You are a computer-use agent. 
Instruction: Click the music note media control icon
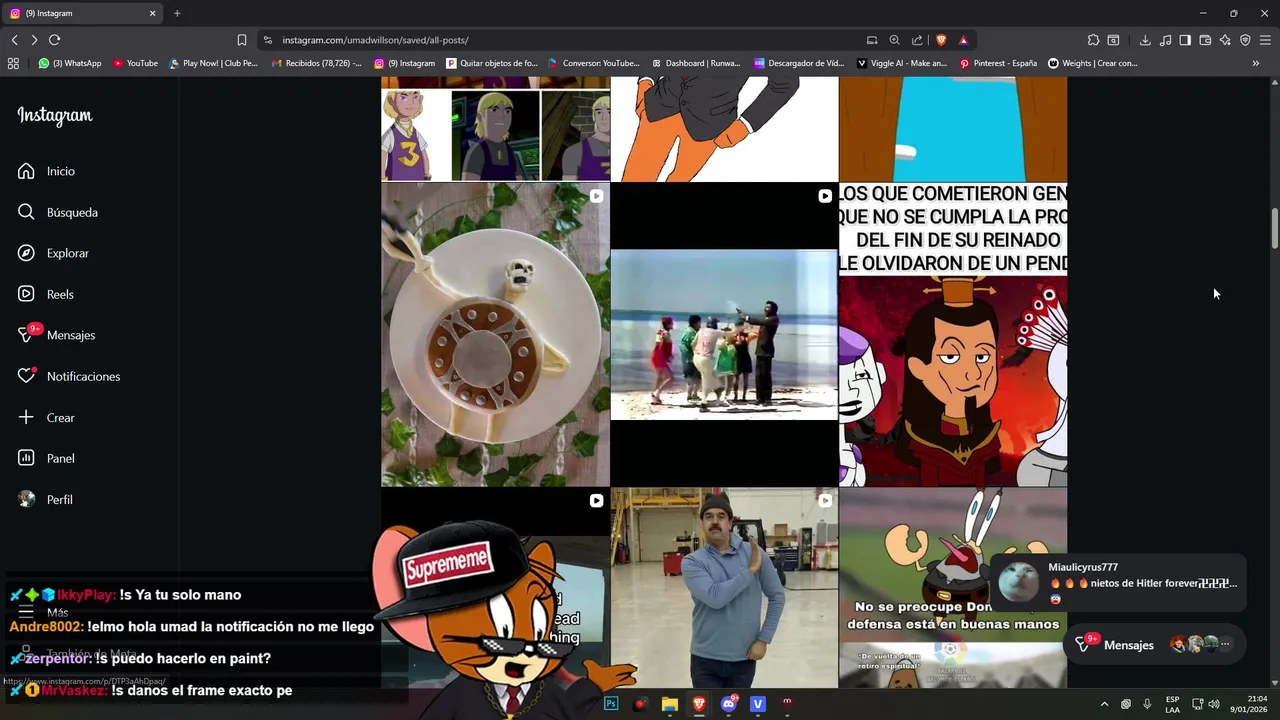tap(1165, 40)
